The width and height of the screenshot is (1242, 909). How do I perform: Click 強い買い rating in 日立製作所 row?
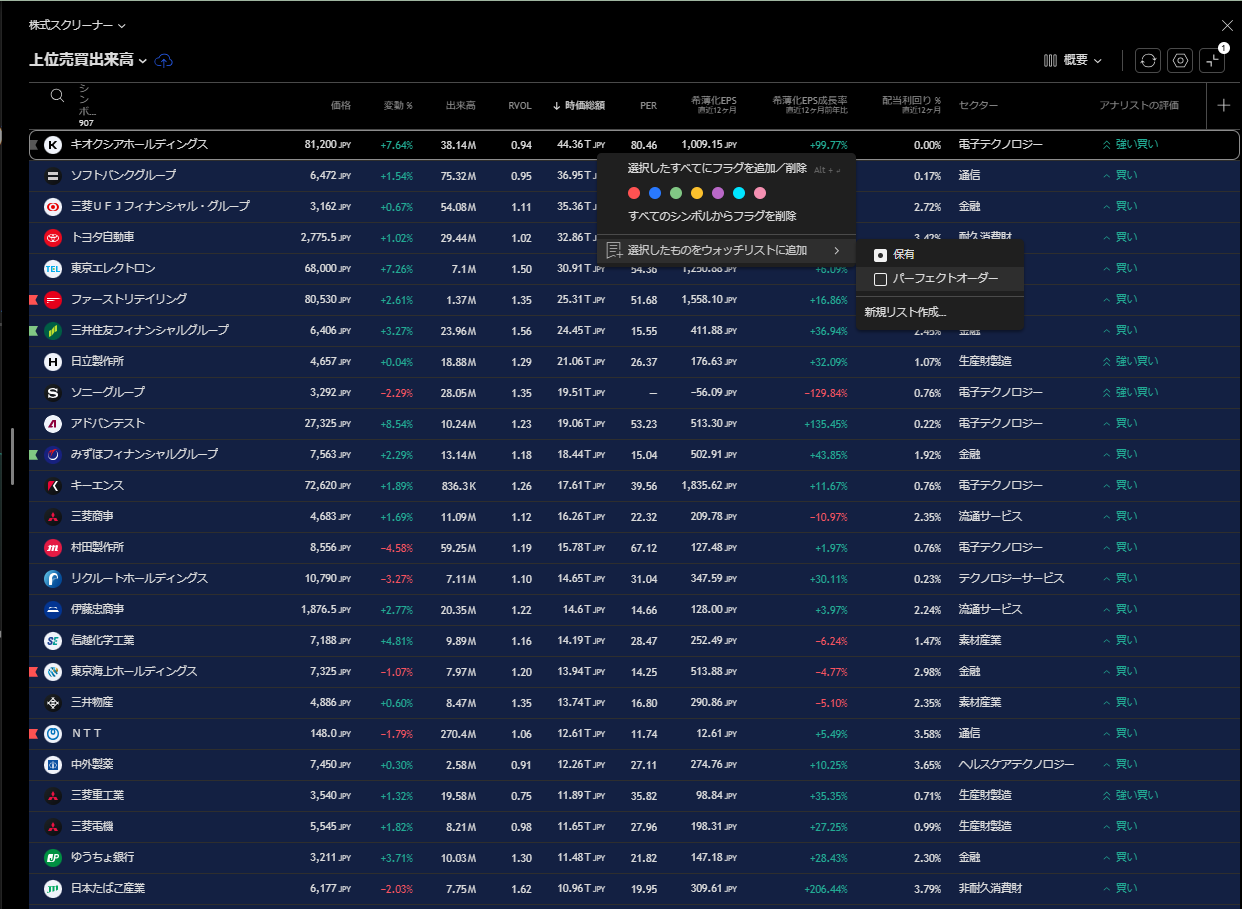point(1130,362)
